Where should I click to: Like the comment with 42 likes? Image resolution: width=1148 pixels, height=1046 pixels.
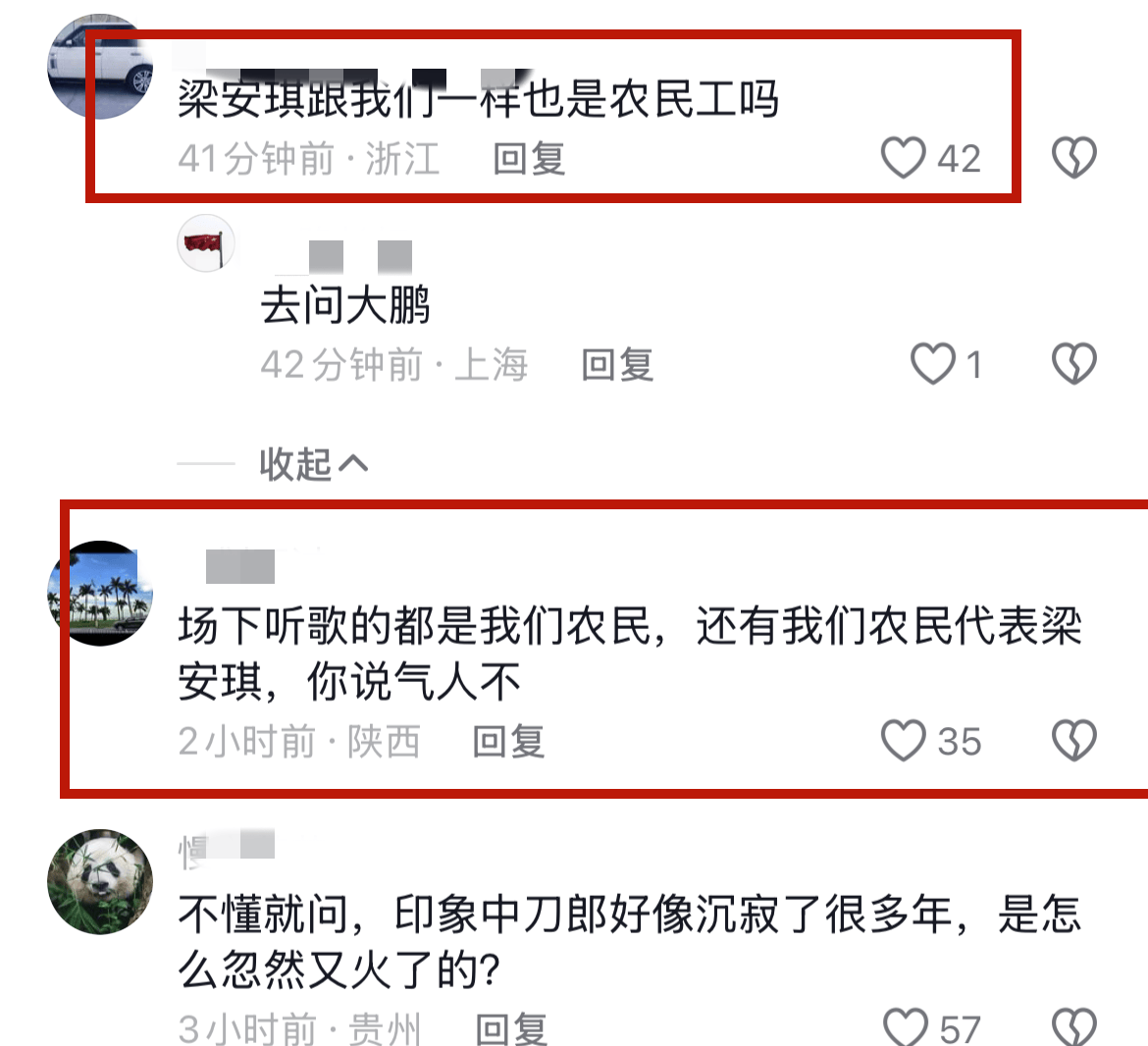point(903,157)
